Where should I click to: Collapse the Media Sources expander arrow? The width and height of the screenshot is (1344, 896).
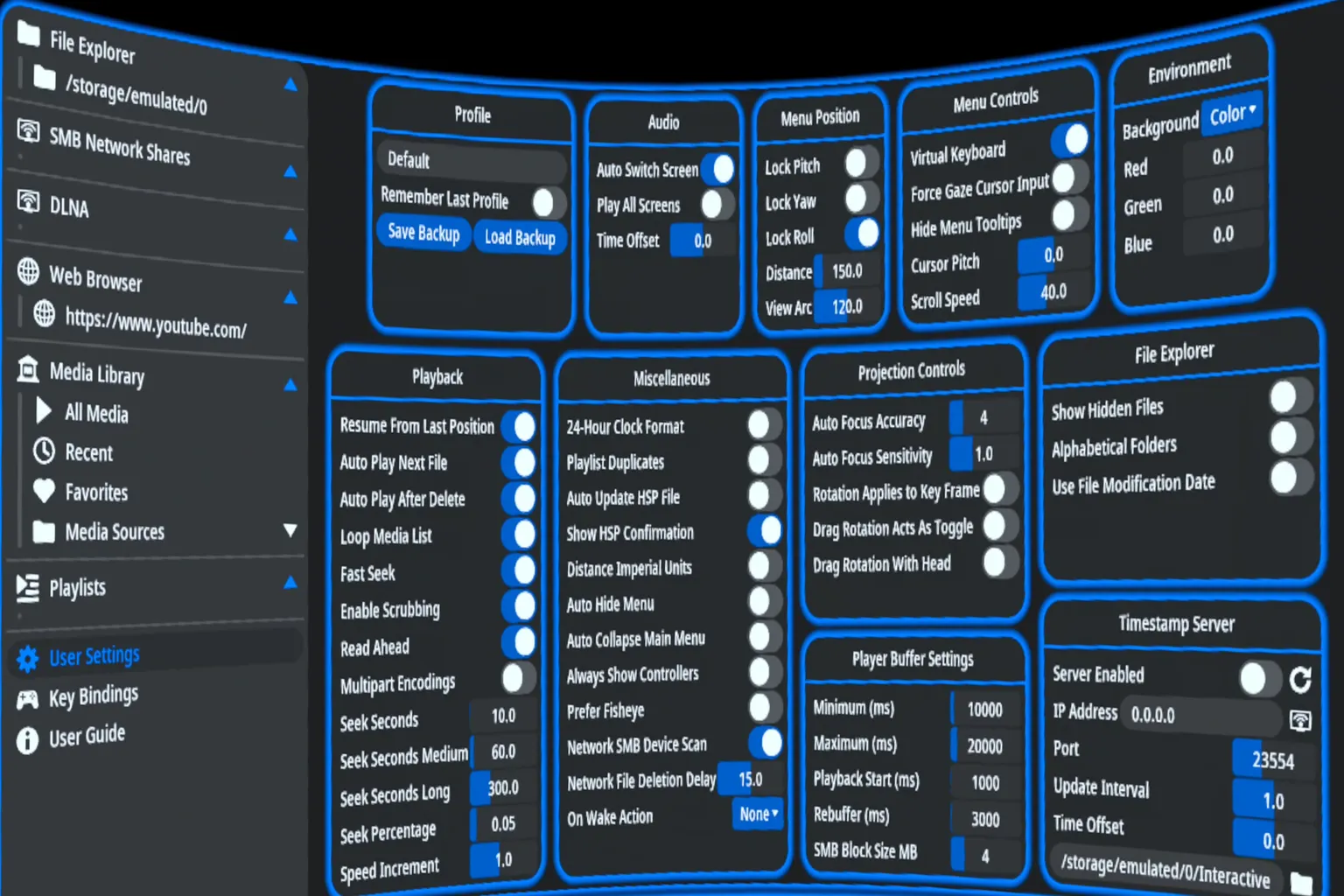pos(290,530)
